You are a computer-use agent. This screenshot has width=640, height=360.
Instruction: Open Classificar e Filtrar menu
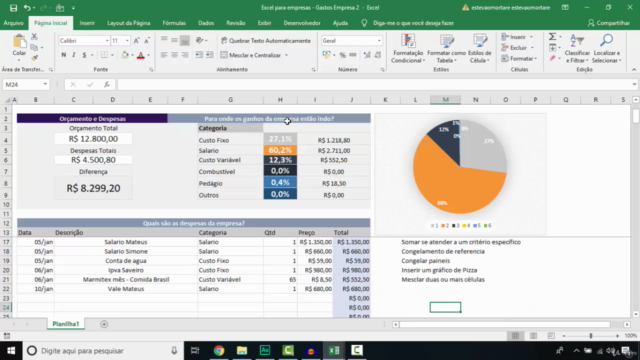pyautogui.click(x=577, y=49)
